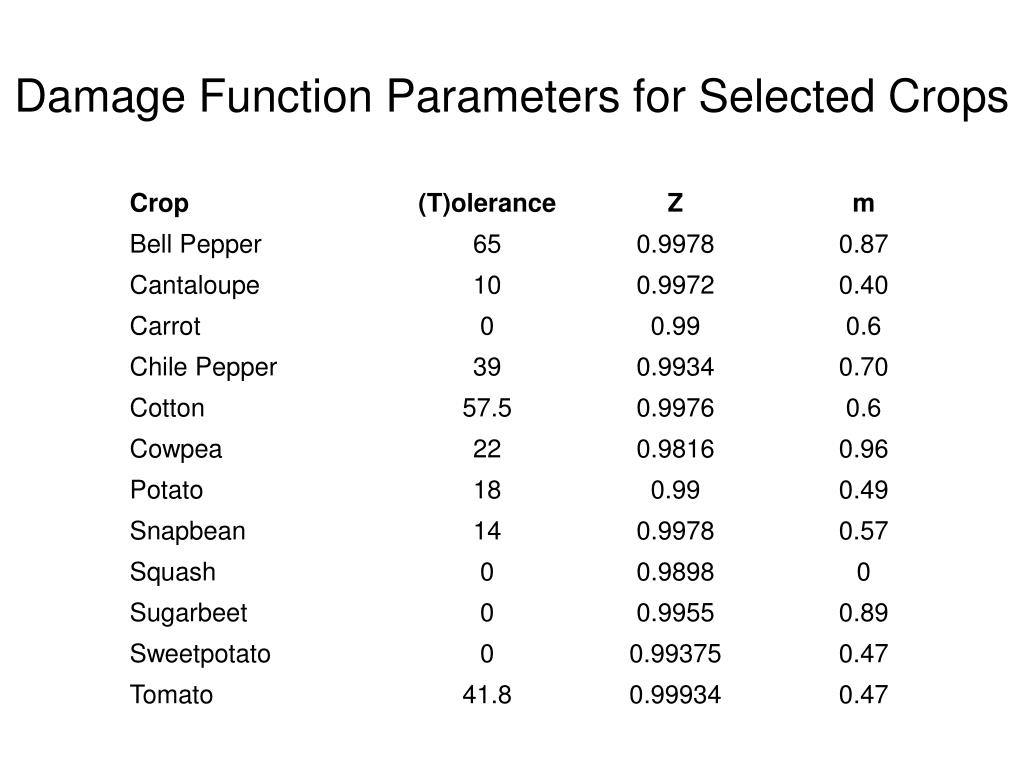Click the m column header
This screenshot has width=1024, height=768.
pyautogui.click(x=863, y=204)
